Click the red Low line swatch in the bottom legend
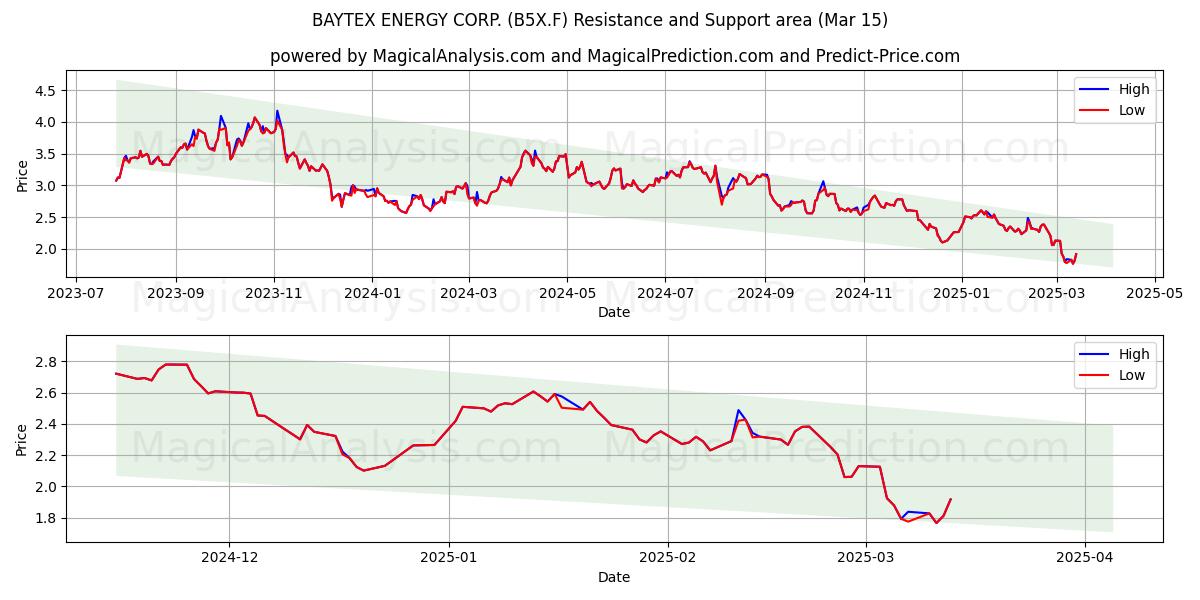The height and width of the screenshot is (600, 1200). coord(1095,376)
